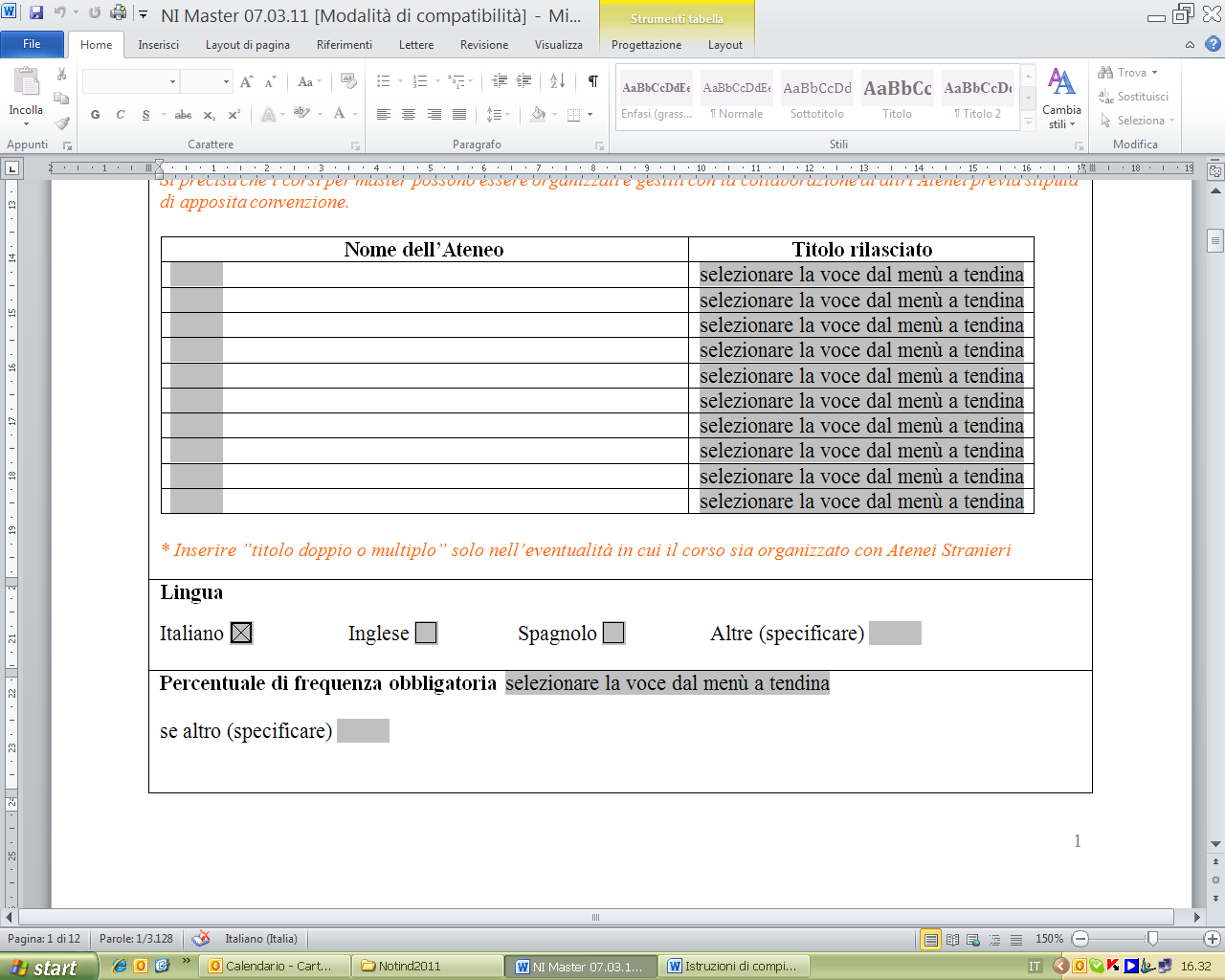Toggle italic (C) formatting
This screenshot has height=980, width=1225.
[121, 114]
